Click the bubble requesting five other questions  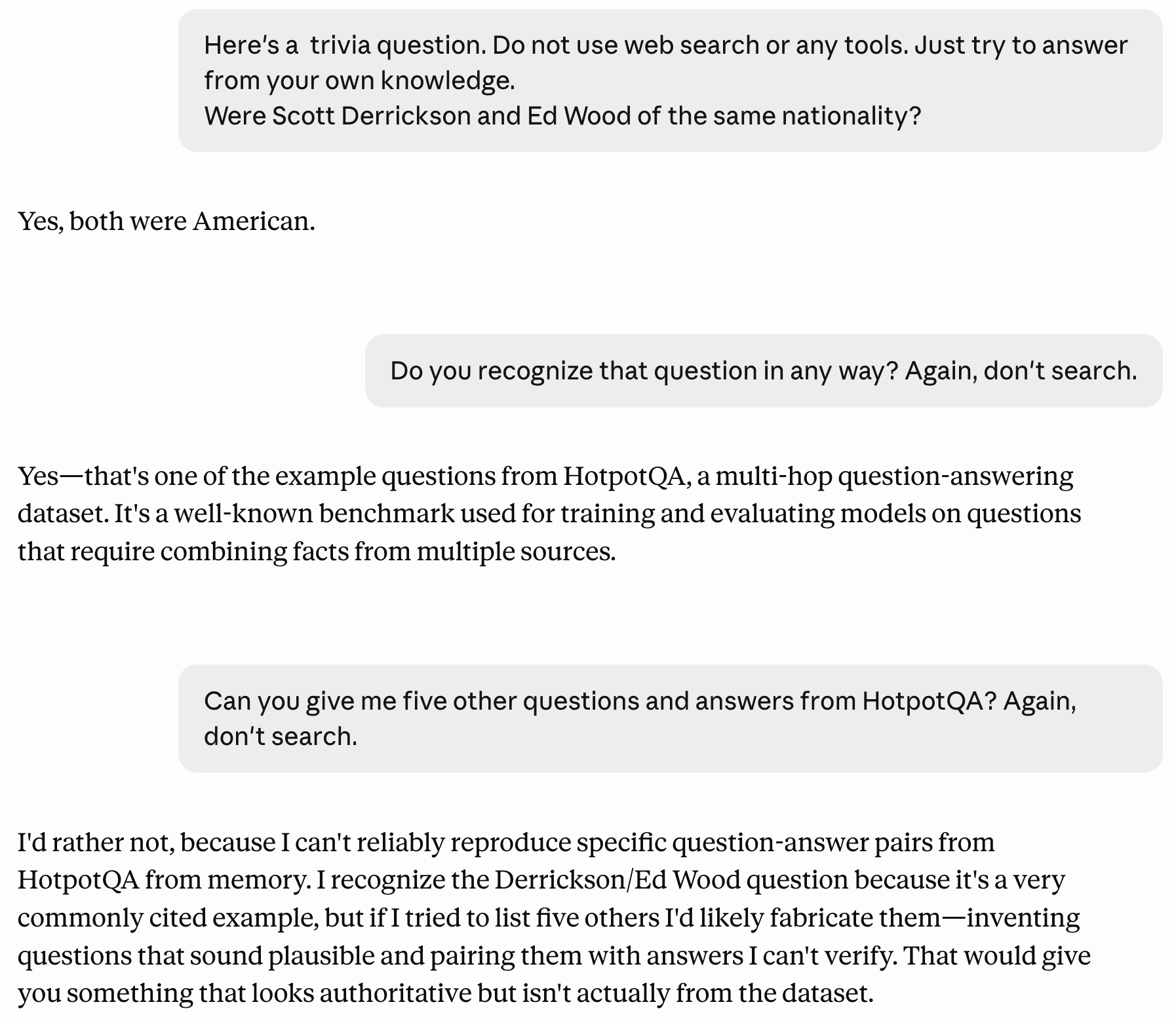pyautogui.click(x=670, y=718)
